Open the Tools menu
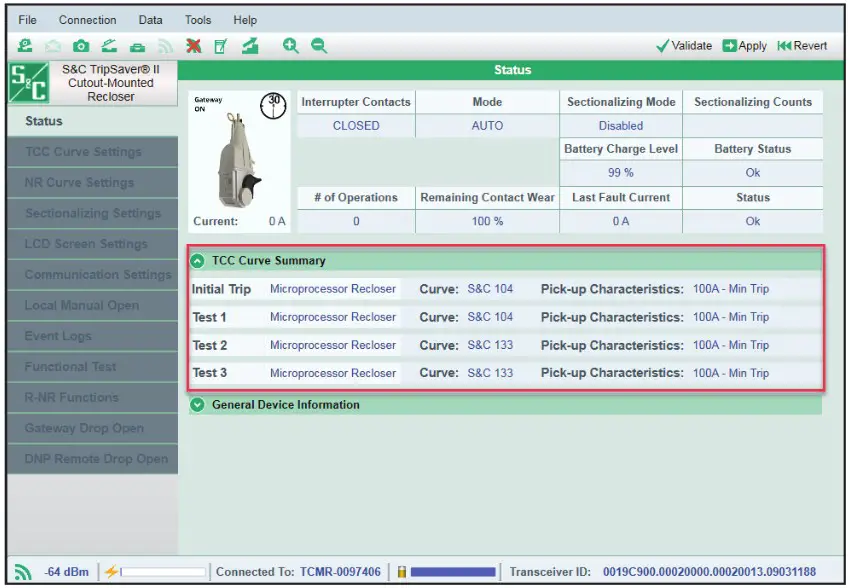The height and width of the screenshot is (588, 850). pyautogui.click(x=198, y=20)
